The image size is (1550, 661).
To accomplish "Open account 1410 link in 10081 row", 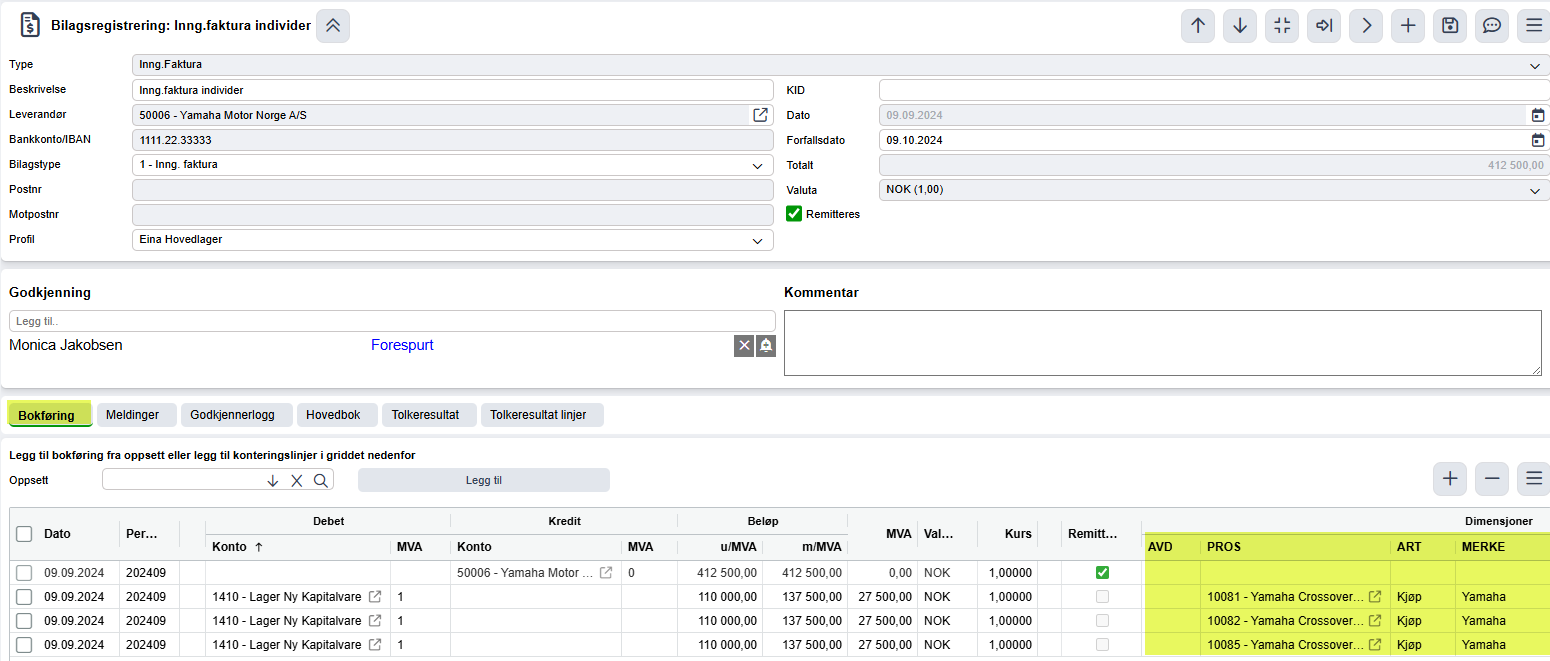I will (375, 597).
